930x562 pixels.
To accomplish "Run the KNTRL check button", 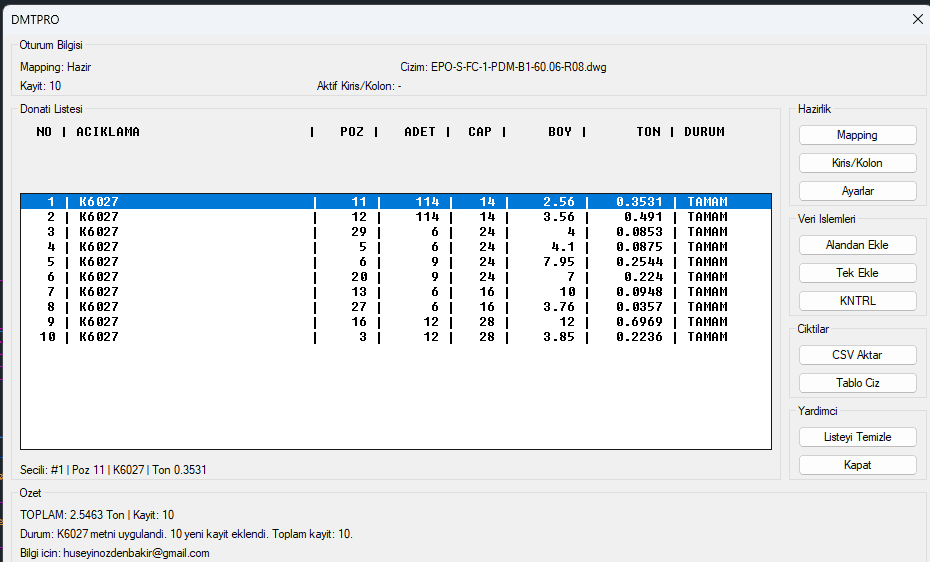I will (857, 301).
